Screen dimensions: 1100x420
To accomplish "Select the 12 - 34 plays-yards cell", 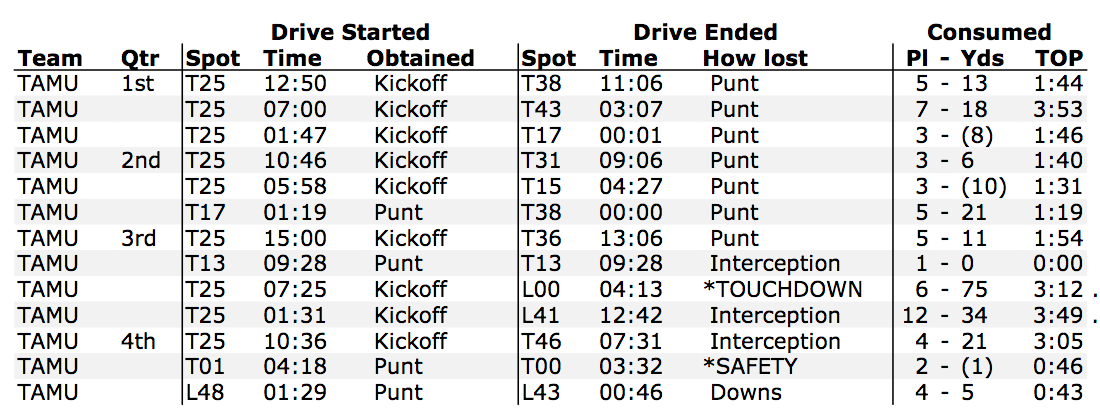I will [946, 315].
